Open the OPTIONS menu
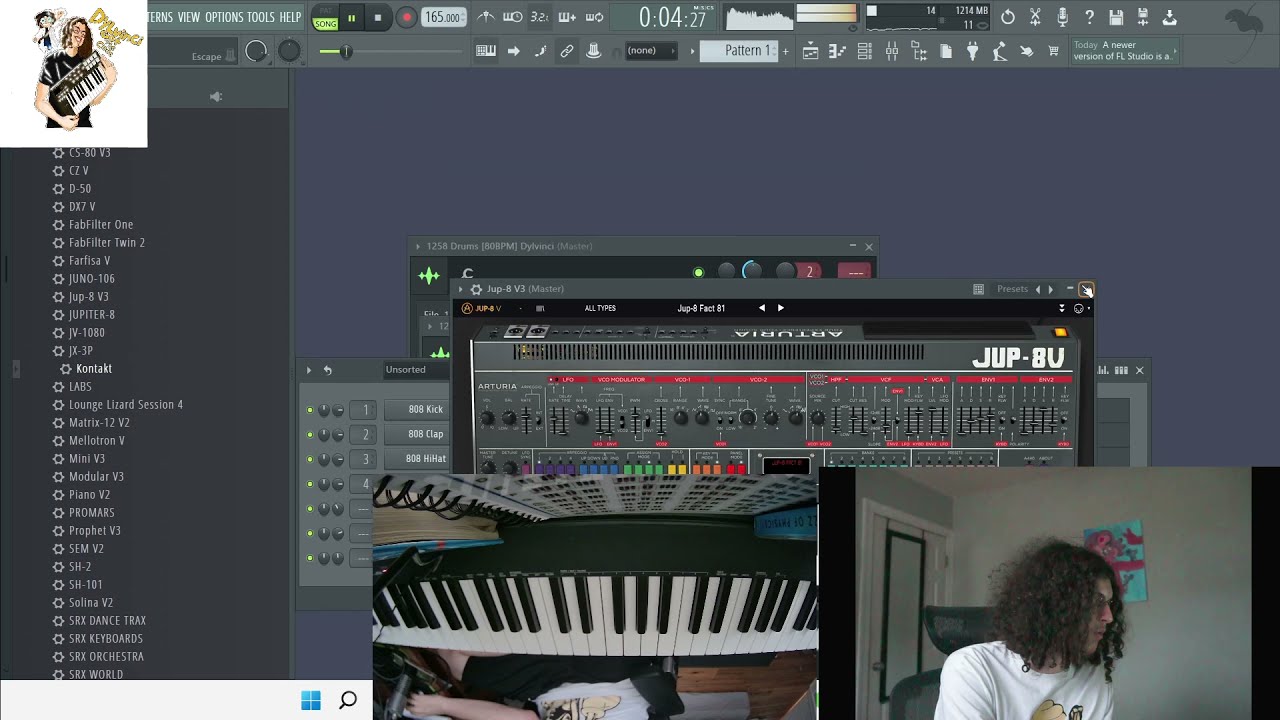Image resolution: width=1280 pixels, height=720 pixels. coord(224,17)
